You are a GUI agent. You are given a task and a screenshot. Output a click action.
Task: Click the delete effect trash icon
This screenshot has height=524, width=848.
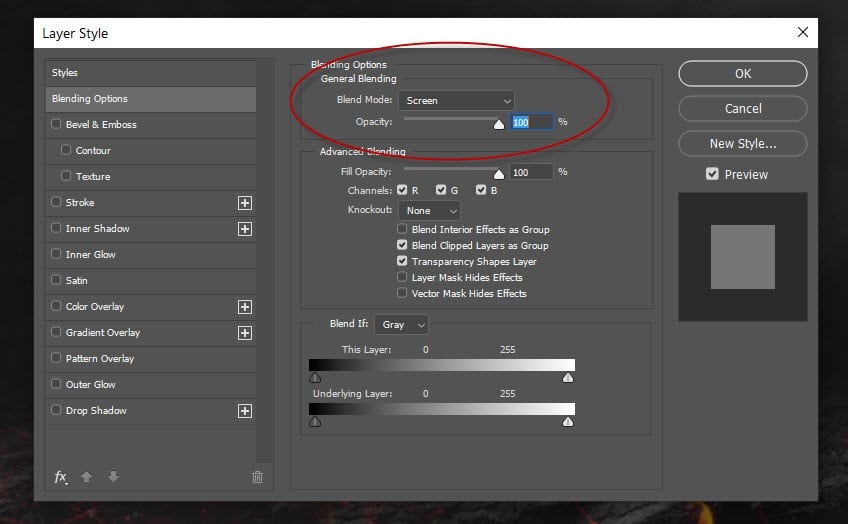tap(258, 477)
